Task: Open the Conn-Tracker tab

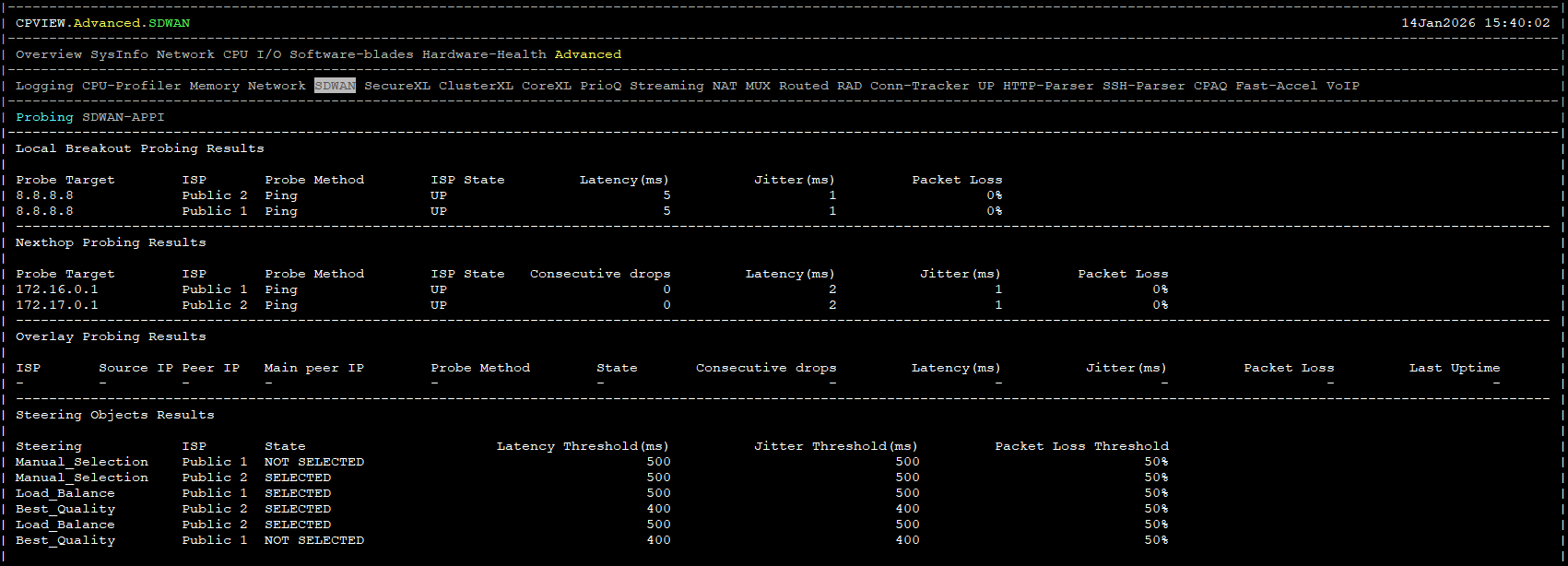Action: point(919,86)
